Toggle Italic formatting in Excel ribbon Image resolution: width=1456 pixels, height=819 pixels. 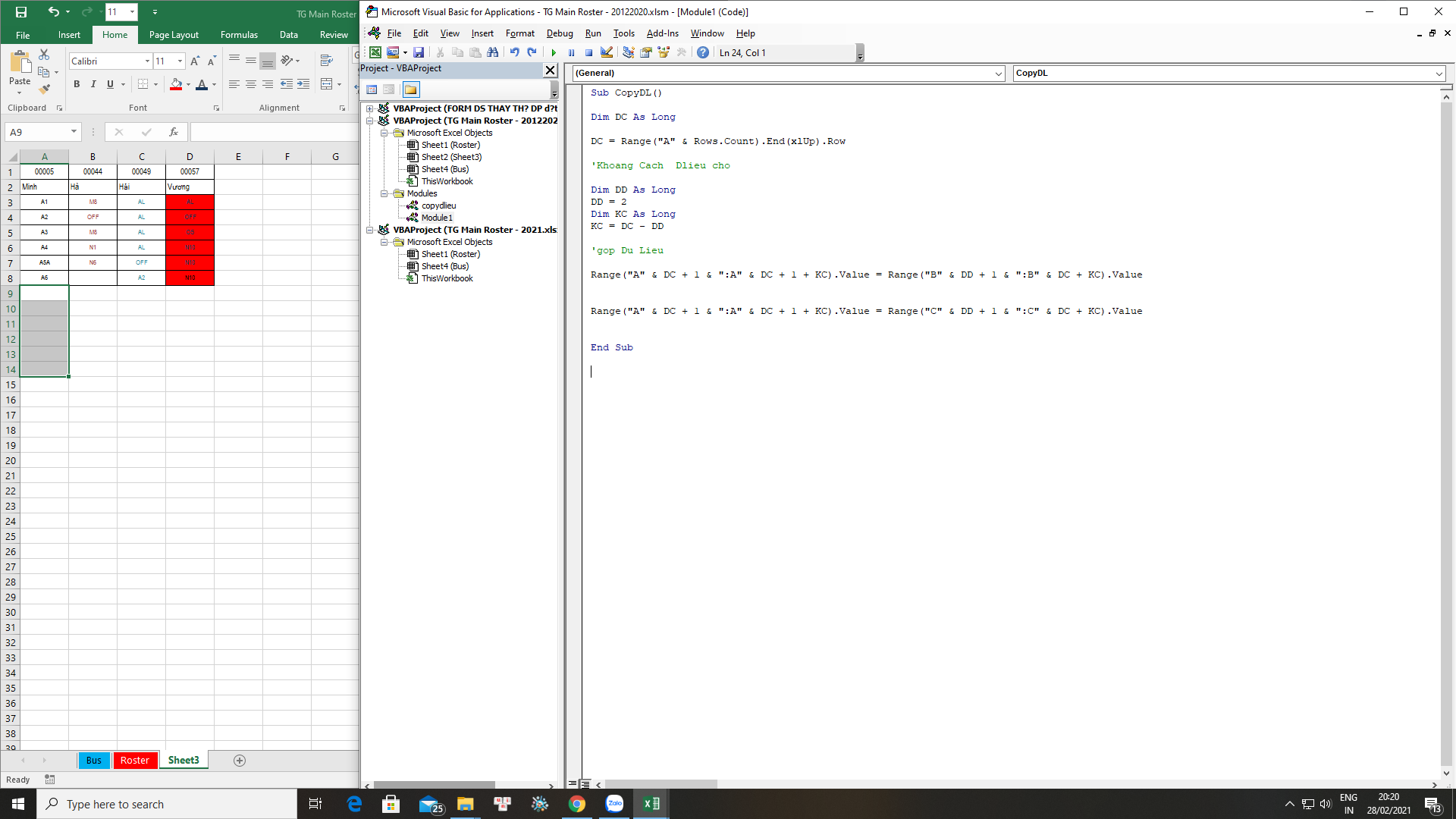[93, 84]
